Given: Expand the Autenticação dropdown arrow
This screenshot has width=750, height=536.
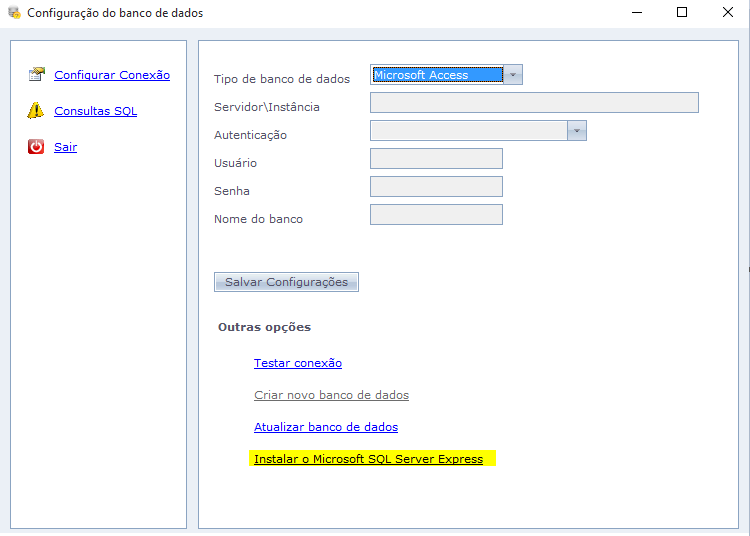Looking at the screenshot, I should coord(577,131).
